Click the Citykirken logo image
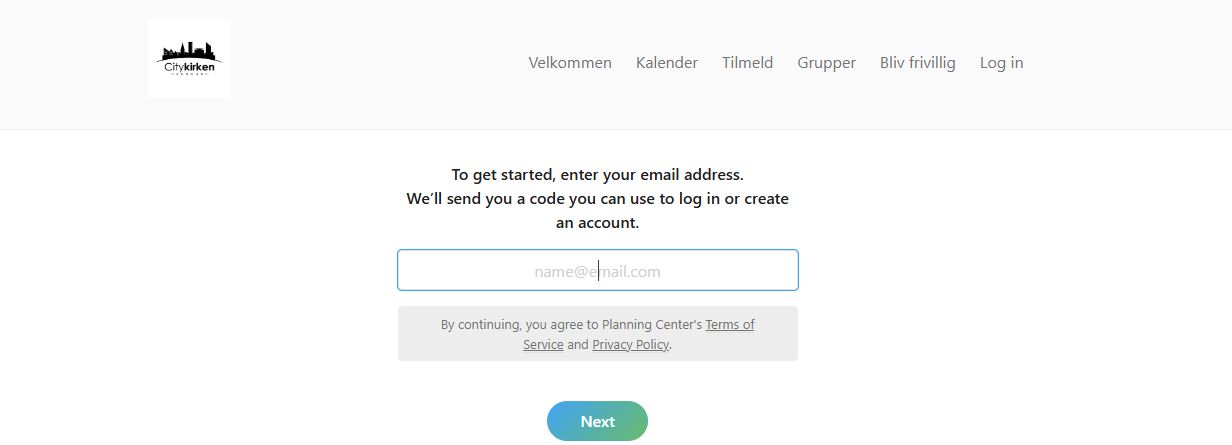1232x445 pixels. (189, 58)
